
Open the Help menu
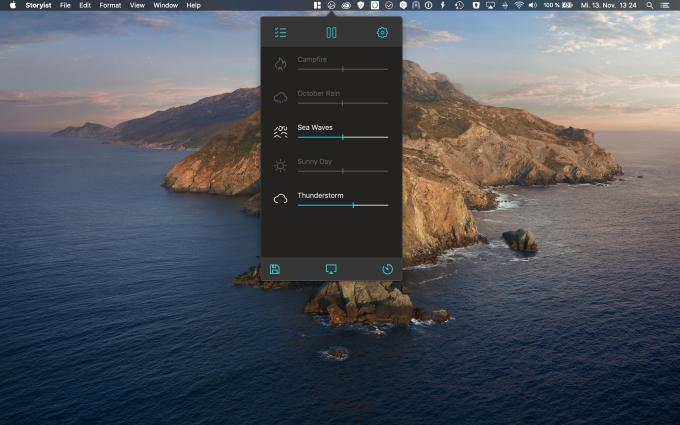pos(193,5)
